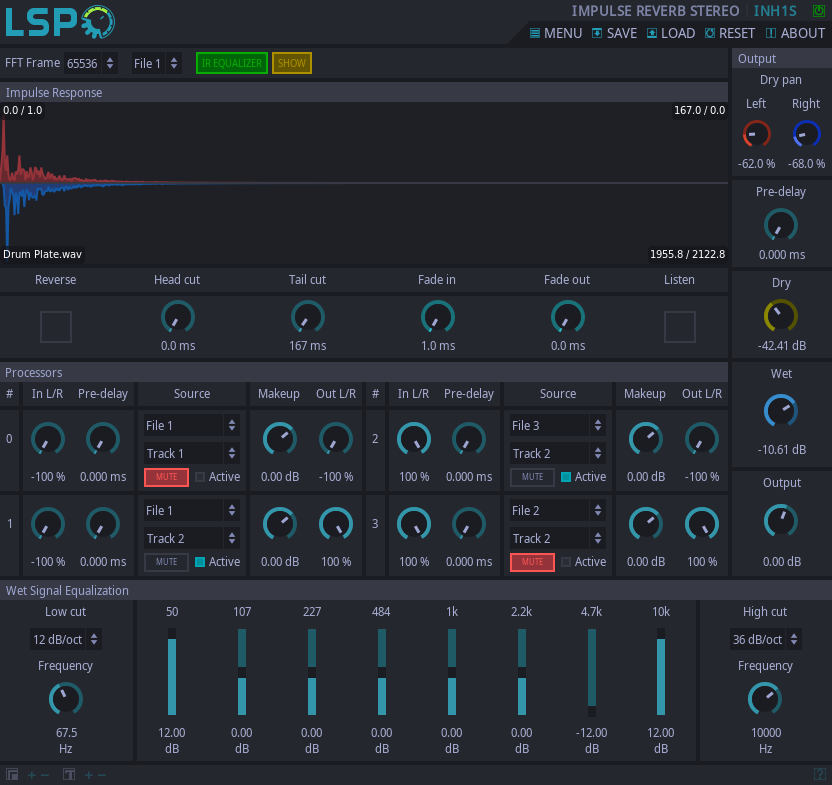Image resolution: width=832 pixels, height=785 pixels.
Task: Click the Output section Pre-delay knob
Action: (781, 226)
